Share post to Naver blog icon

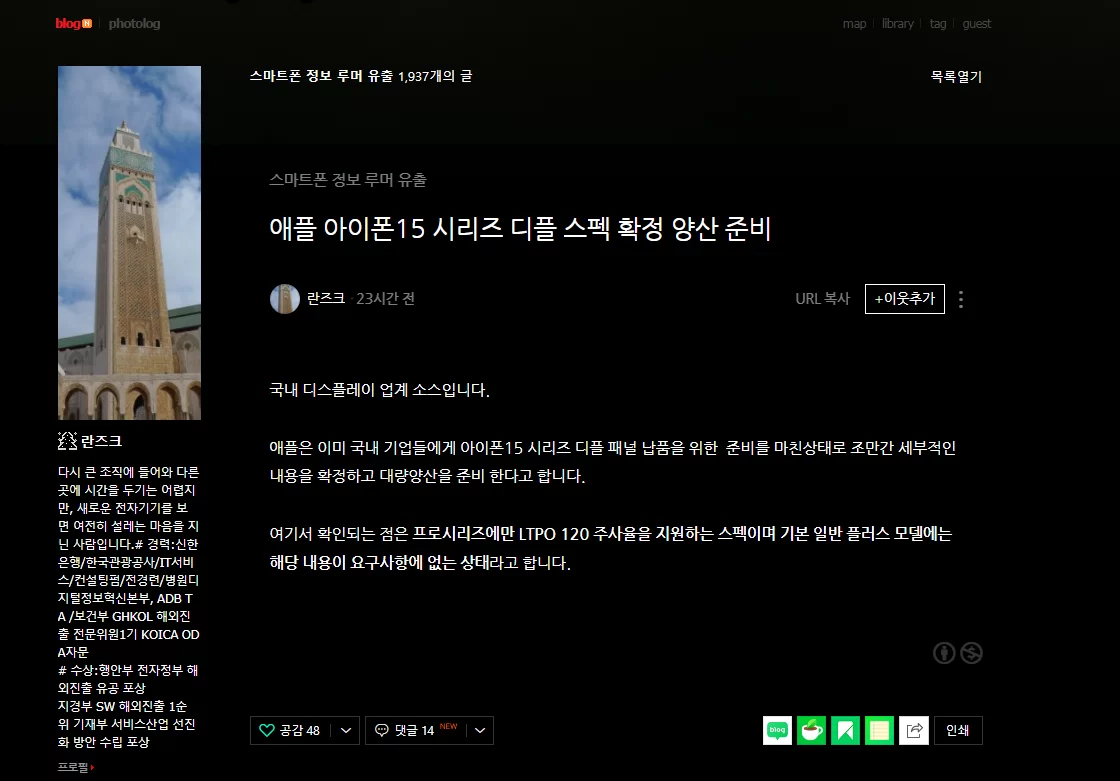(x=777, y=730)
